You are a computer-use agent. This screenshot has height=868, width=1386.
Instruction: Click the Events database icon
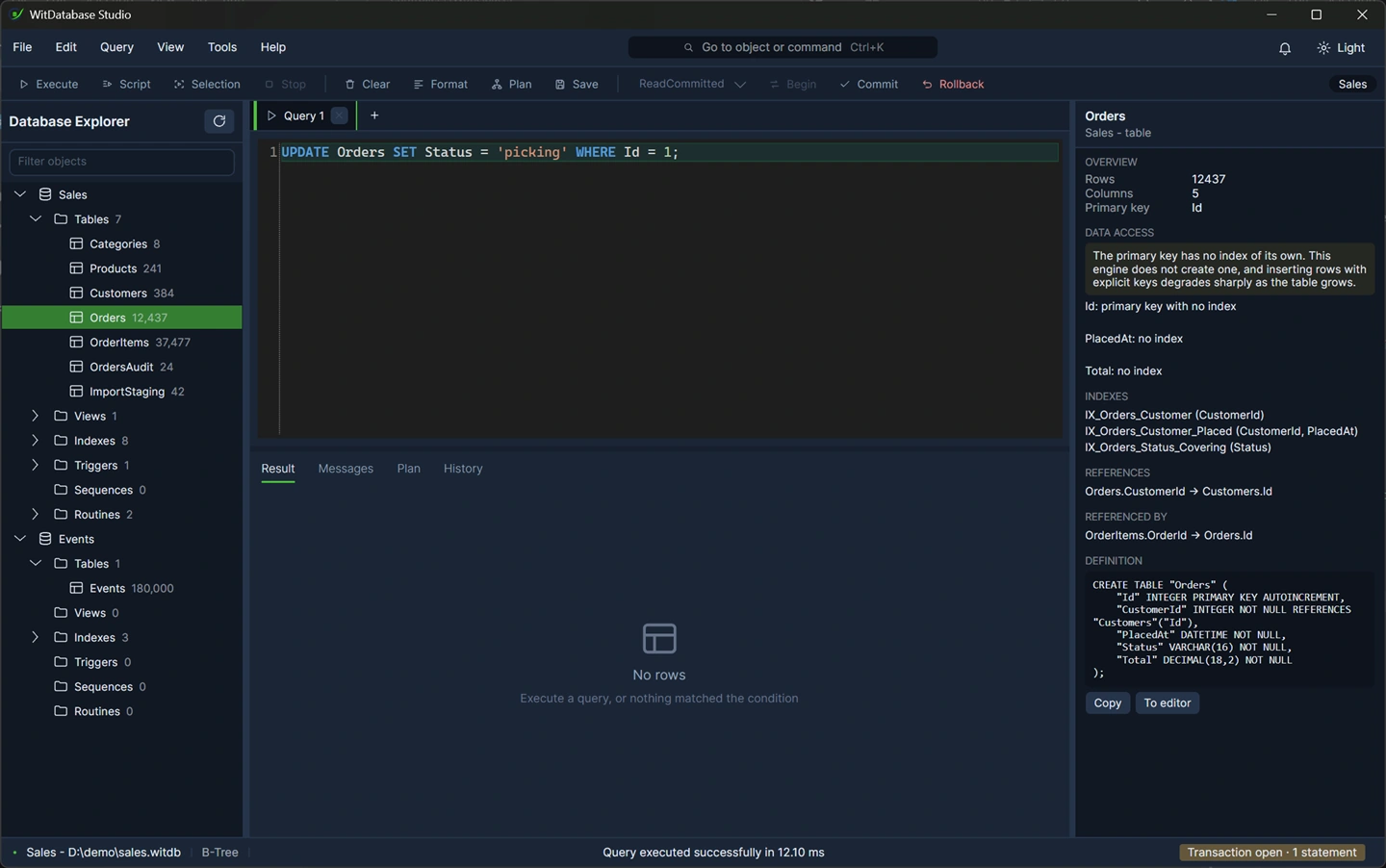tap(45, 539)
